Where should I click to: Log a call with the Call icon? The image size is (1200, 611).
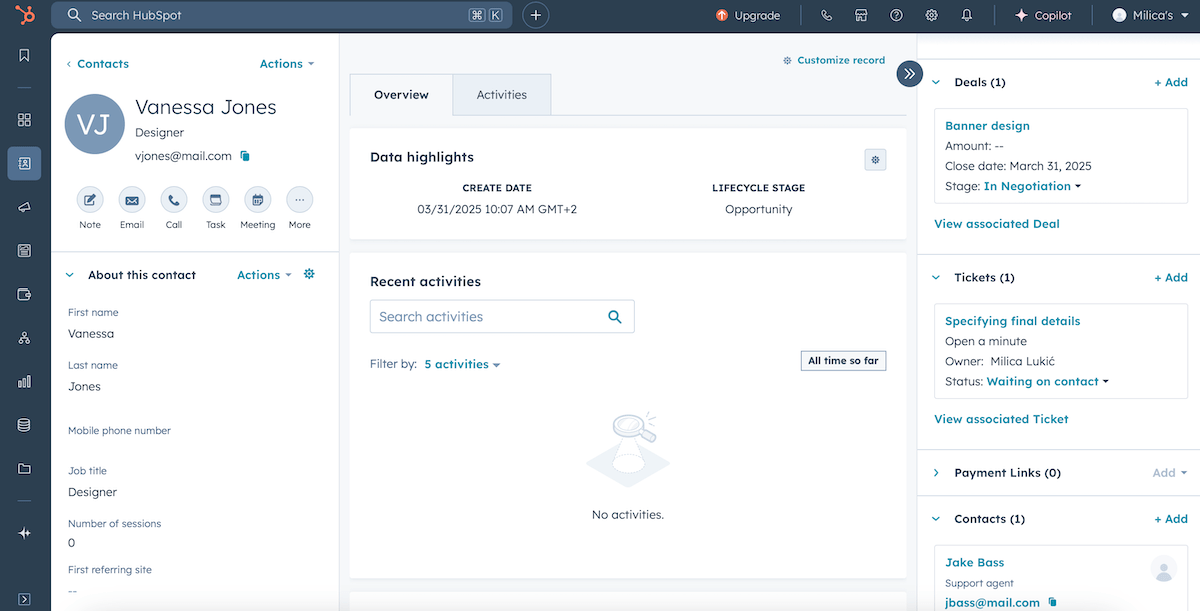pos(174,200)
